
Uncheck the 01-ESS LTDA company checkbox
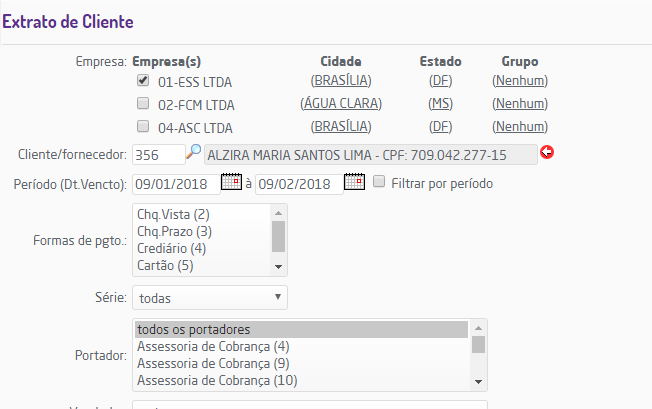pos(142,81)
